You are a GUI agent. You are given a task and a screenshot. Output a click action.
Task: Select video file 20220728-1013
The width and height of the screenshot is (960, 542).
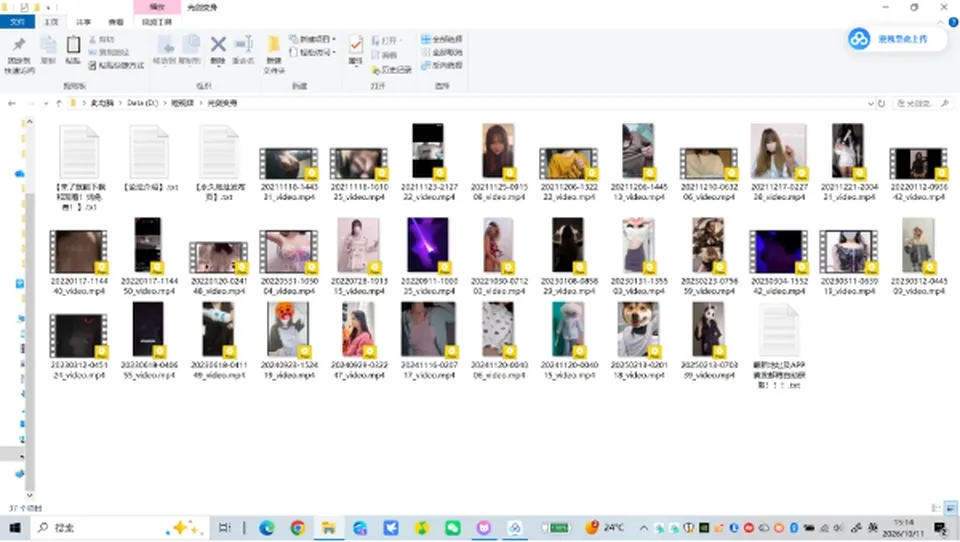coord(359,257)
